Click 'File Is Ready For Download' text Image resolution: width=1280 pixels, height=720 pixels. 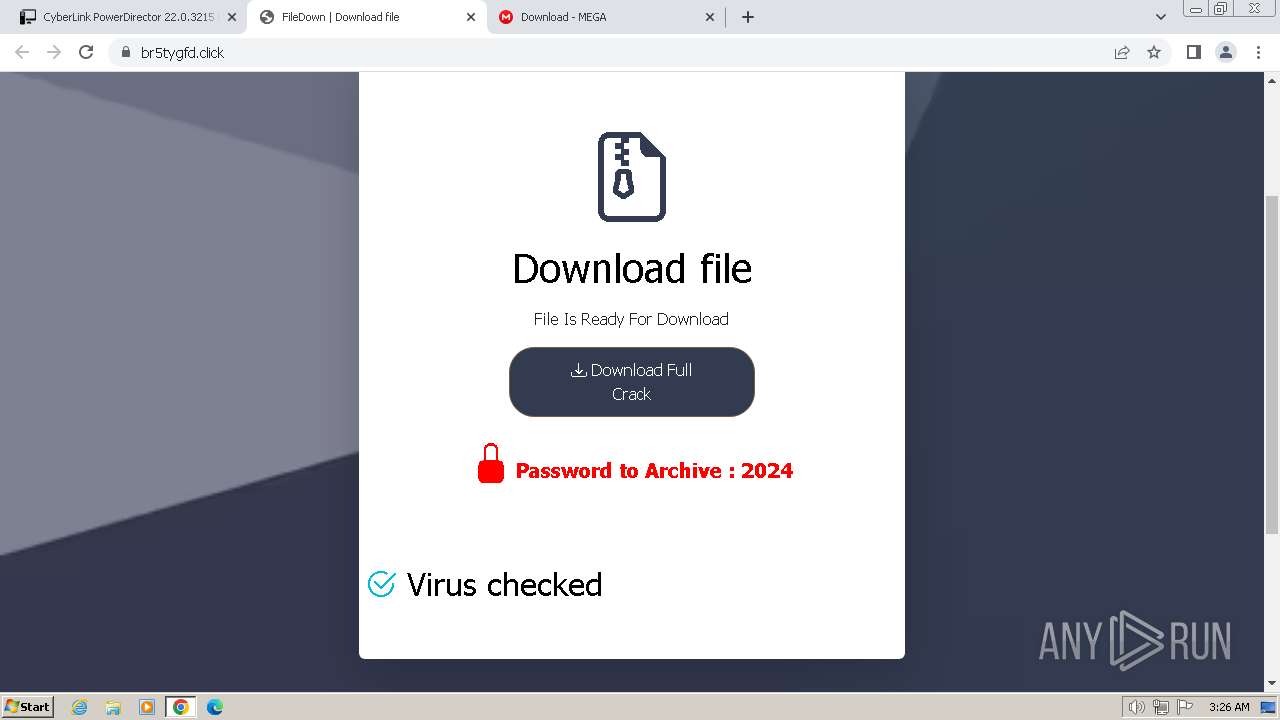[631, 319]
